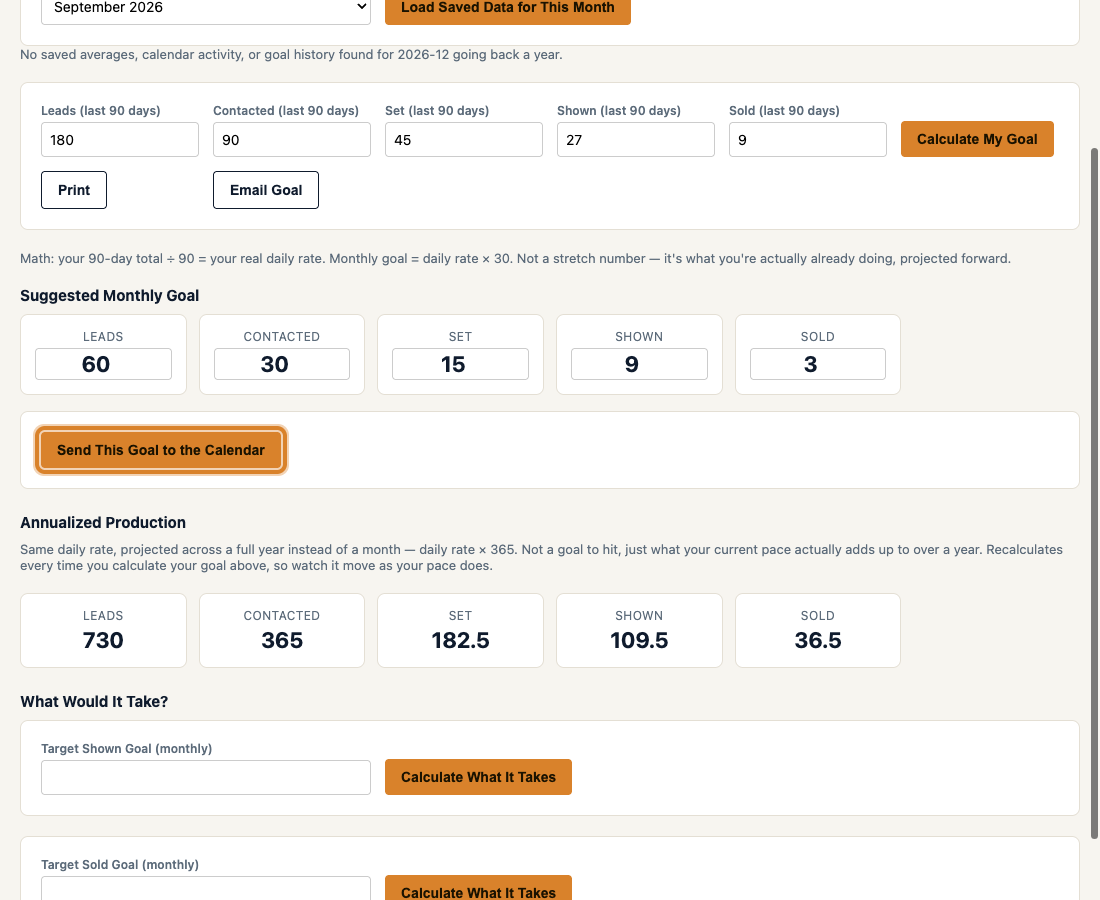The image size is (1100, 900).
Task: Click the Suggested Monthly Goal heading
Action: (x=109, y=296)
